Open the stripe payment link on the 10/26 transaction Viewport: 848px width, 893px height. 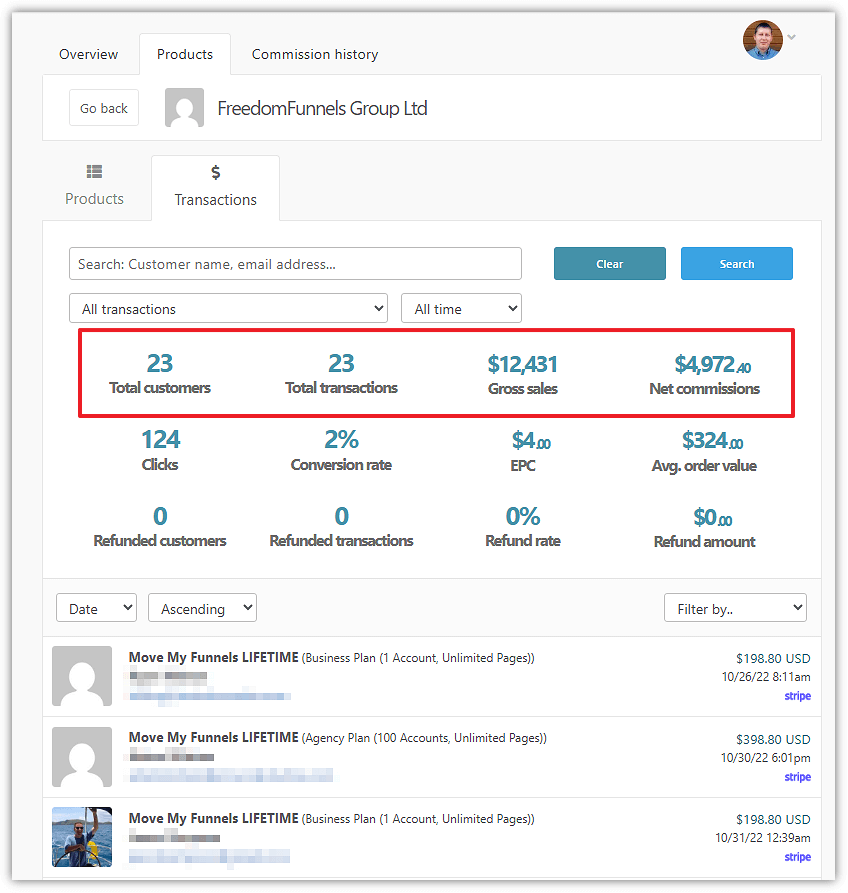click(797, 696)
